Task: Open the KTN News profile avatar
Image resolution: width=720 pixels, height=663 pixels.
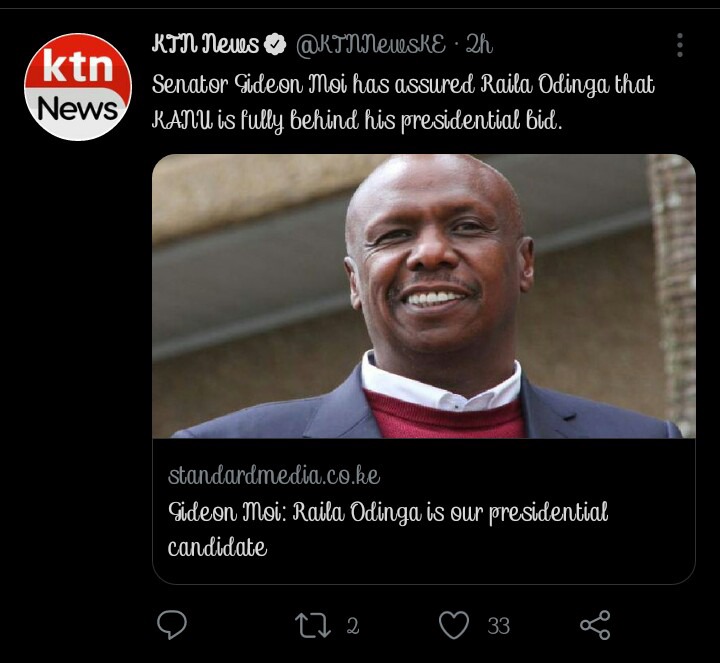Action: [x=78, y=87]
